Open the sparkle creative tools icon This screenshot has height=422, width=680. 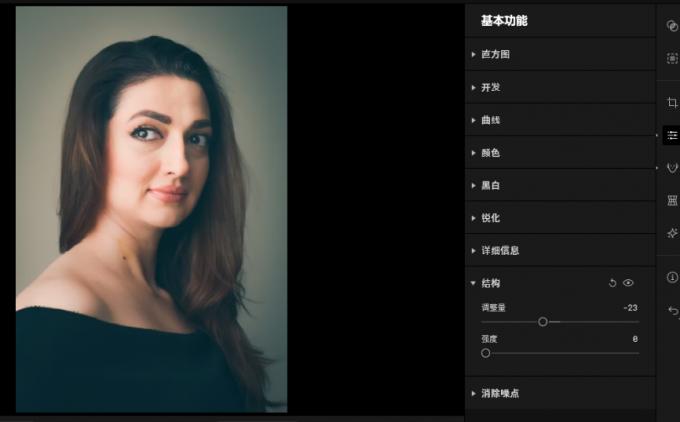click(672, 233)
